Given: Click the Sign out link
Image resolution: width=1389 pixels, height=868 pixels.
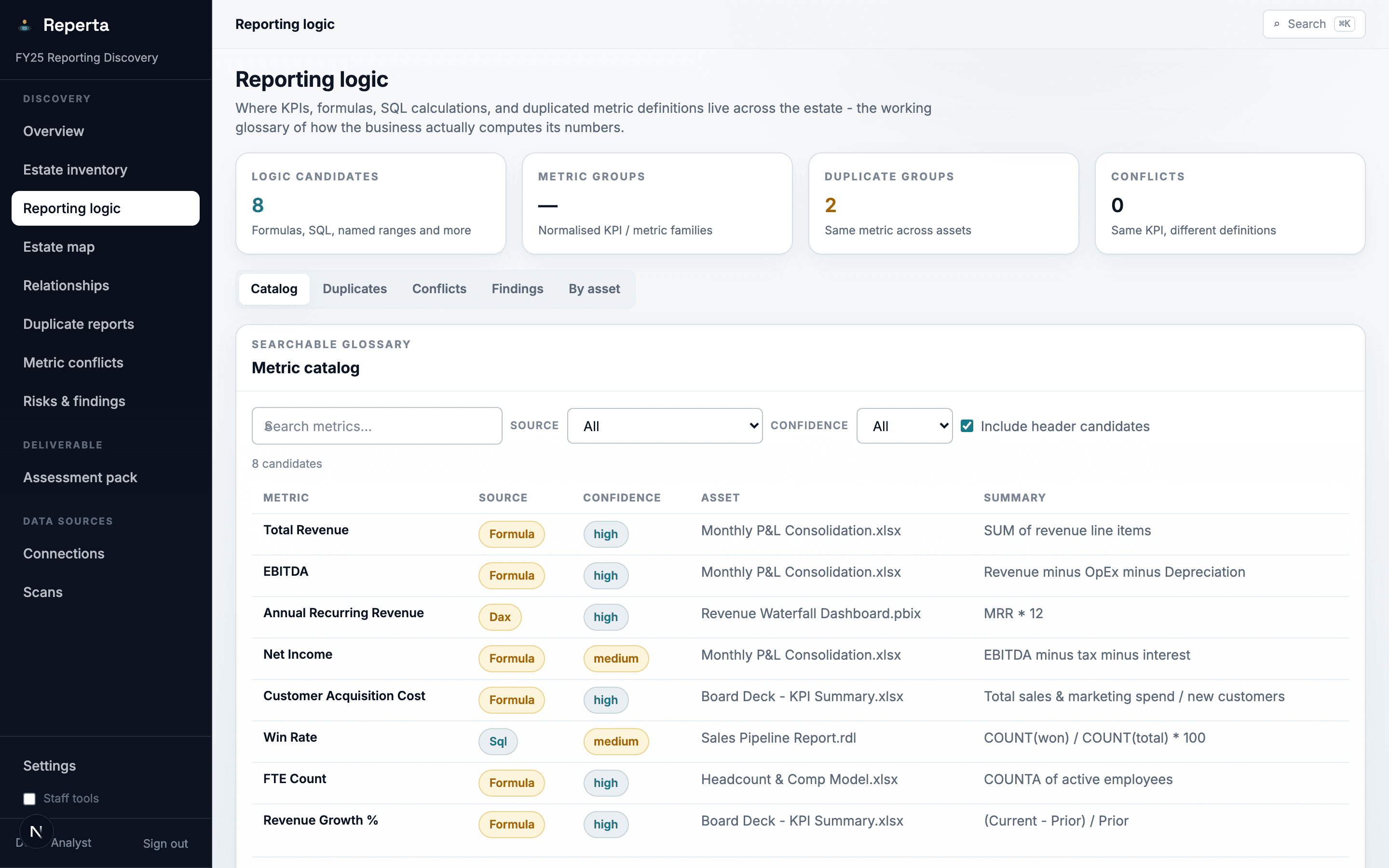Looking at the screenshot, I should [x=165, y=843].
